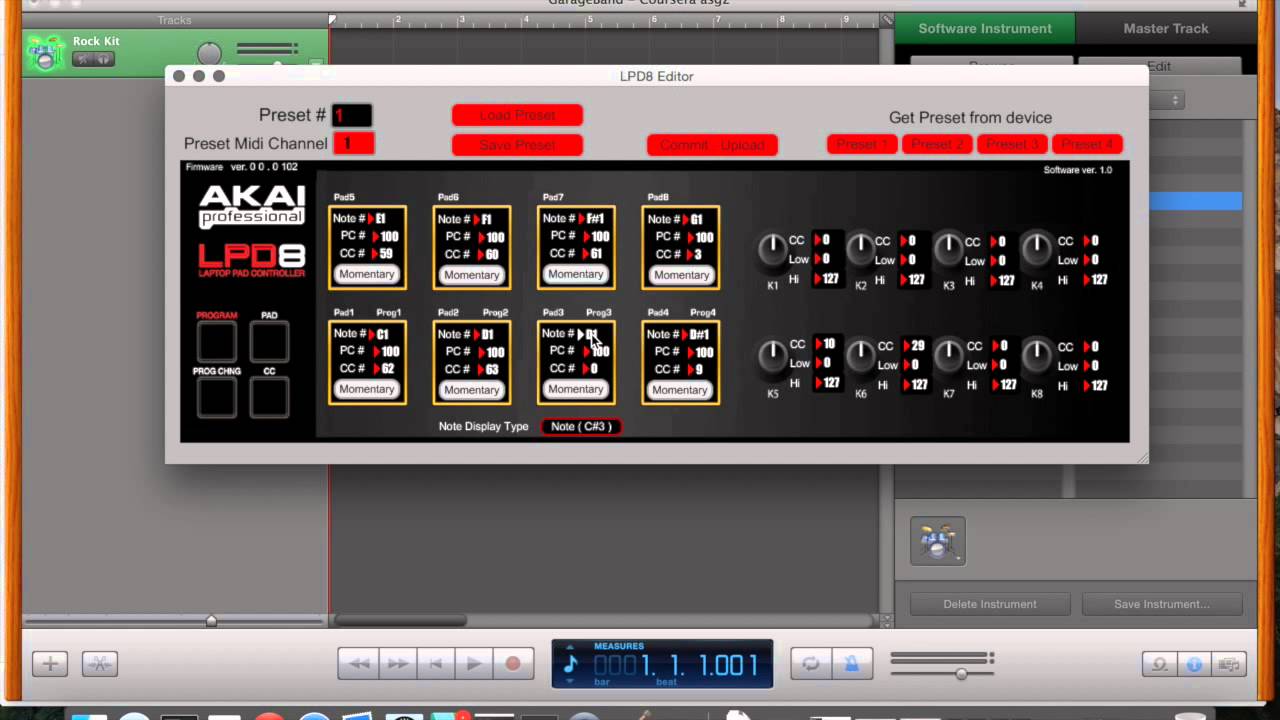Start playback with the play button

click(x=474, y=663)
